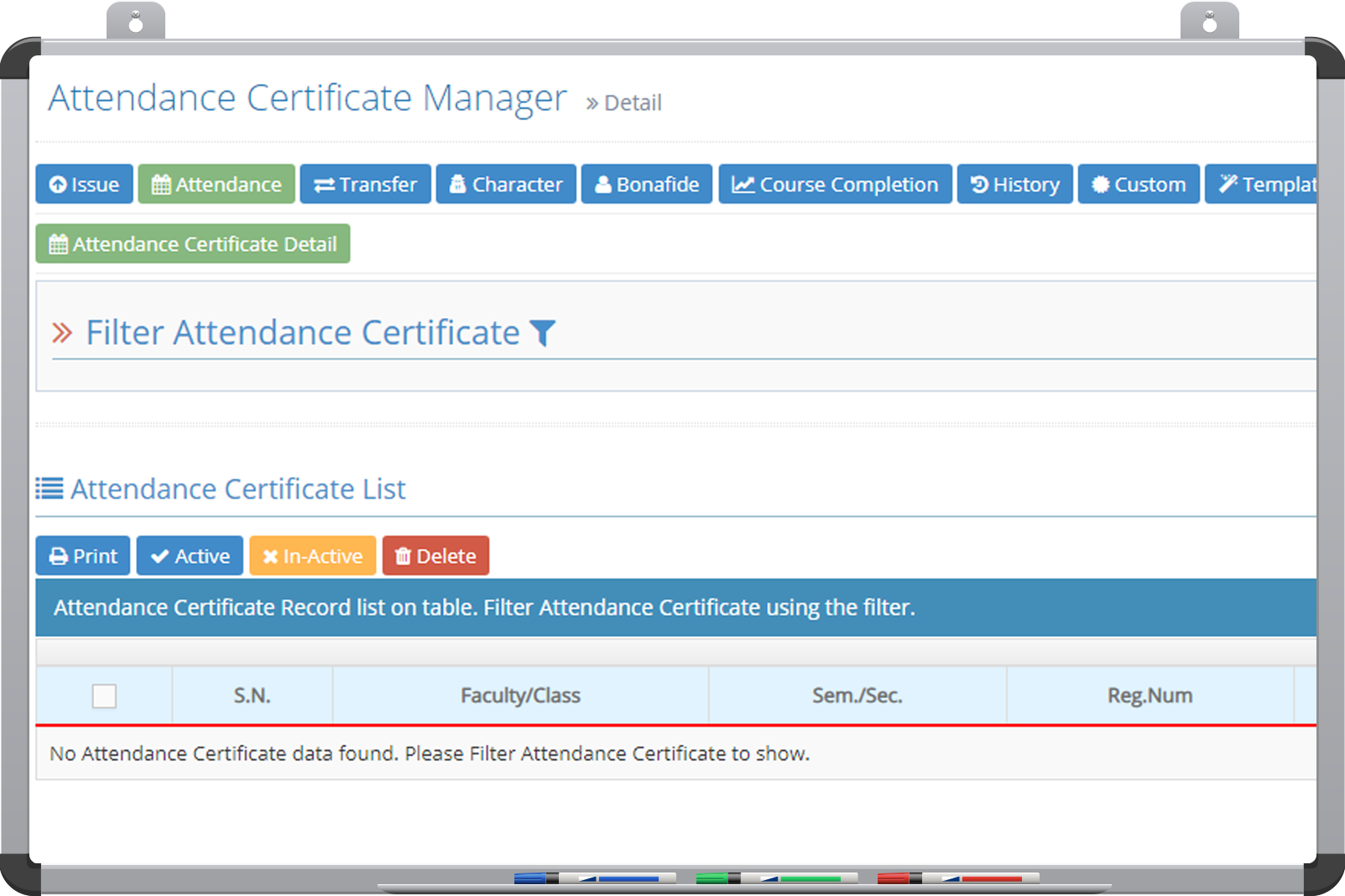The image size is (1345, 896).
Task: Click the arrow-circle icon on Issue tab
Action: point(58,185)
